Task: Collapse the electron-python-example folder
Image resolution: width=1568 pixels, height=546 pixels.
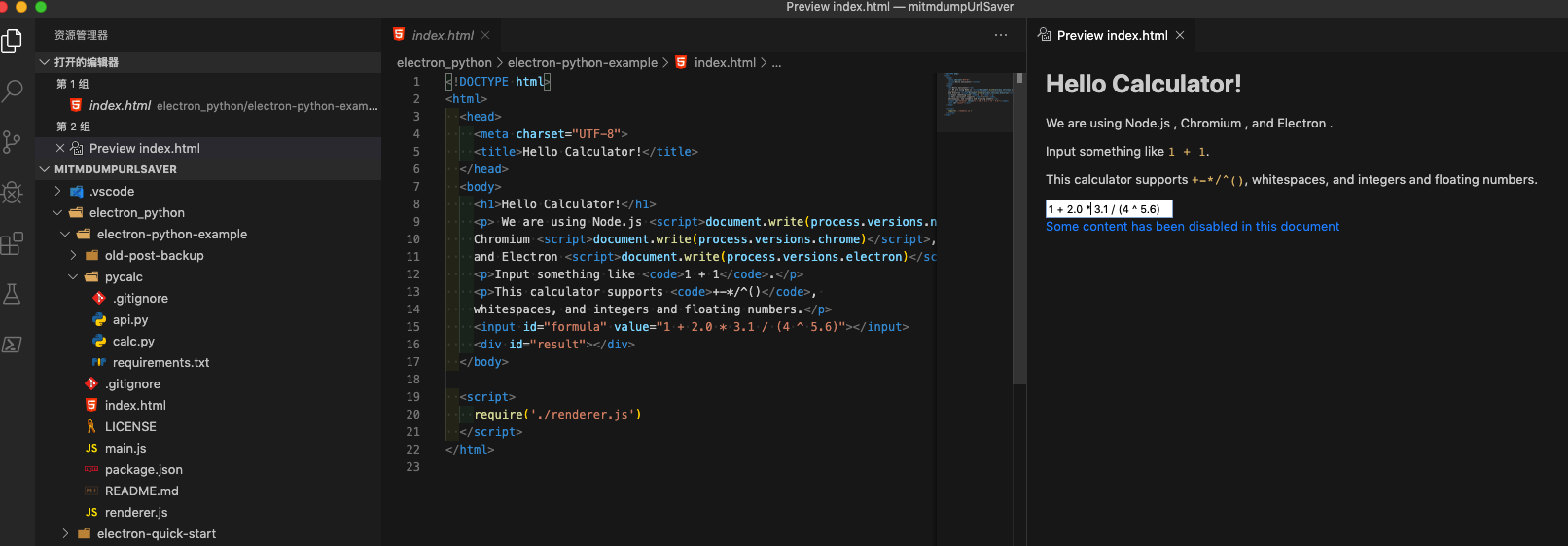Action: tap(65, 234)
